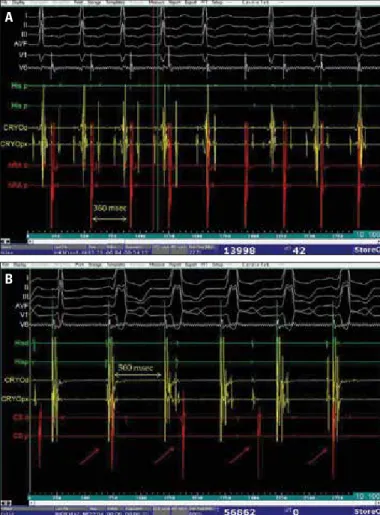Click the vertical red caliper line in panel A
Viewport: 380px width, 515px height.
pos(153,117)
